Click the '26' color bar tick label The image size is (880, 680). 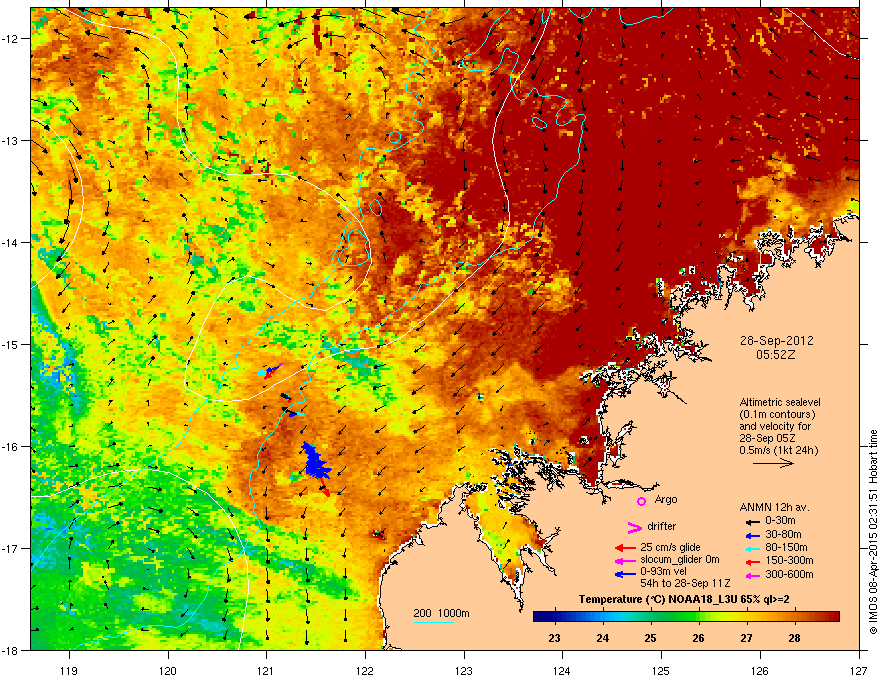[698, 638]
